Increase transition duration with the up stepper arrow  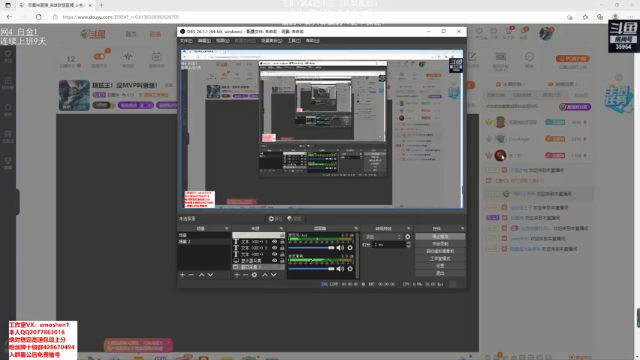point(409,243)
